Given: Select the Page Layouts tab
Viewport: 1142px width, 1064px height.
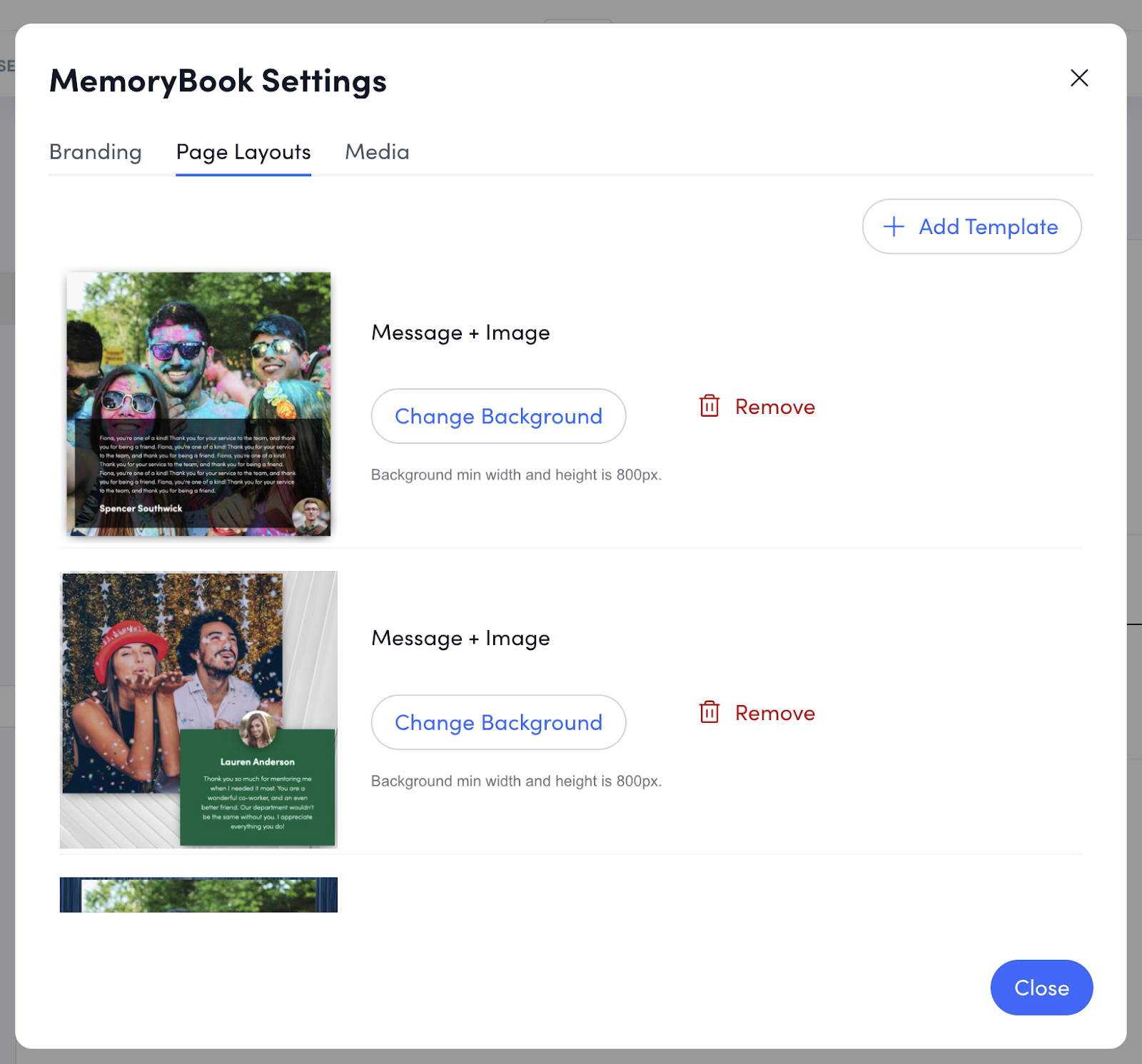Looking at the screenshot, I should pos(243,152).
